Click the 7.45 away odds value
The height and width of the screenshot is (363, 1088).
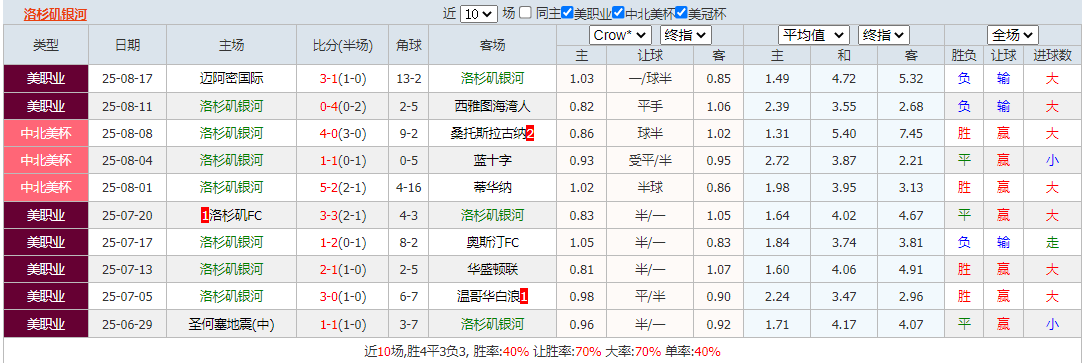pyautogui.click(x=910, y=133)
